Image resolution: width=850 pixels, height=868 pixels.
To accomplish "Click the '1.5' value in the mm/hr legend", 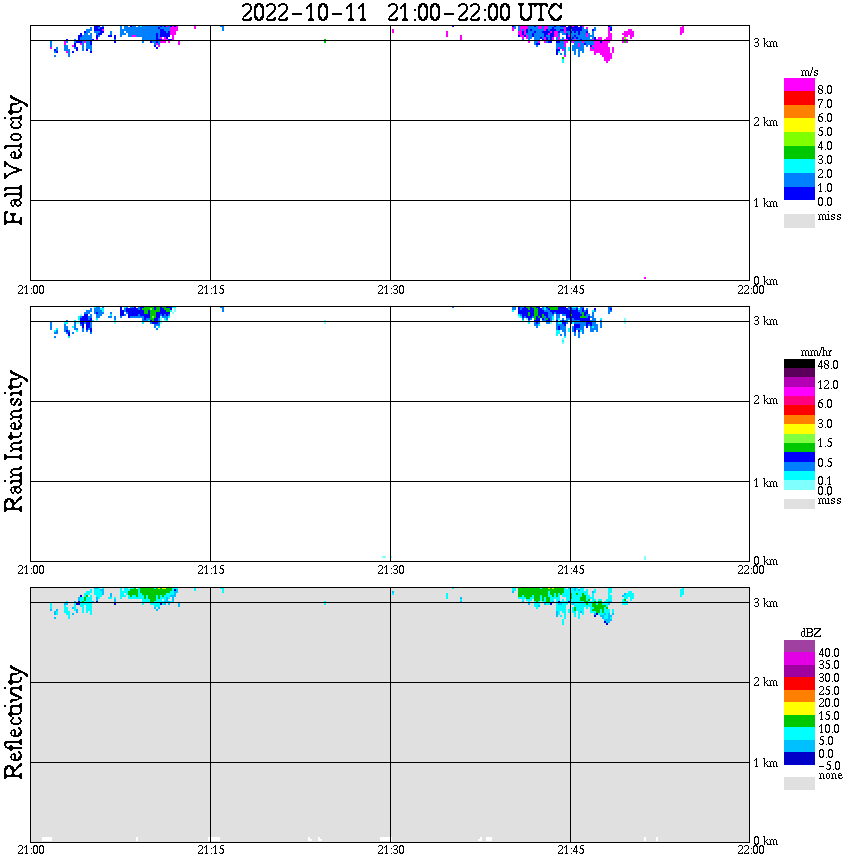I will (825, 442).
